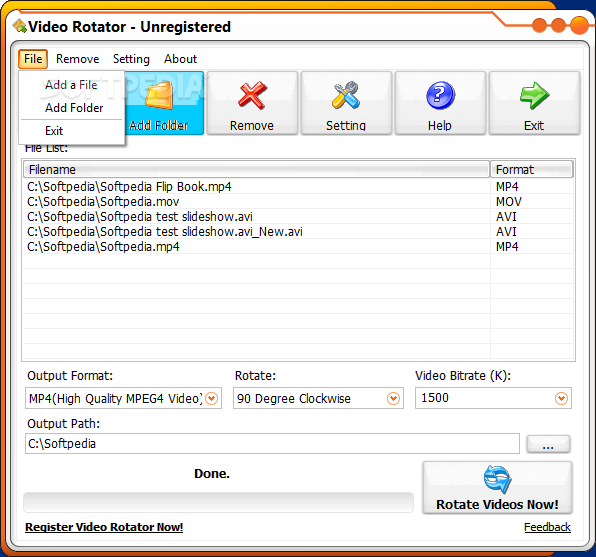The width and height of the screenshot is (596, 557).
Task: Click the blue question mark Help button
Action: pyautogui.click(x=440, y=103)
